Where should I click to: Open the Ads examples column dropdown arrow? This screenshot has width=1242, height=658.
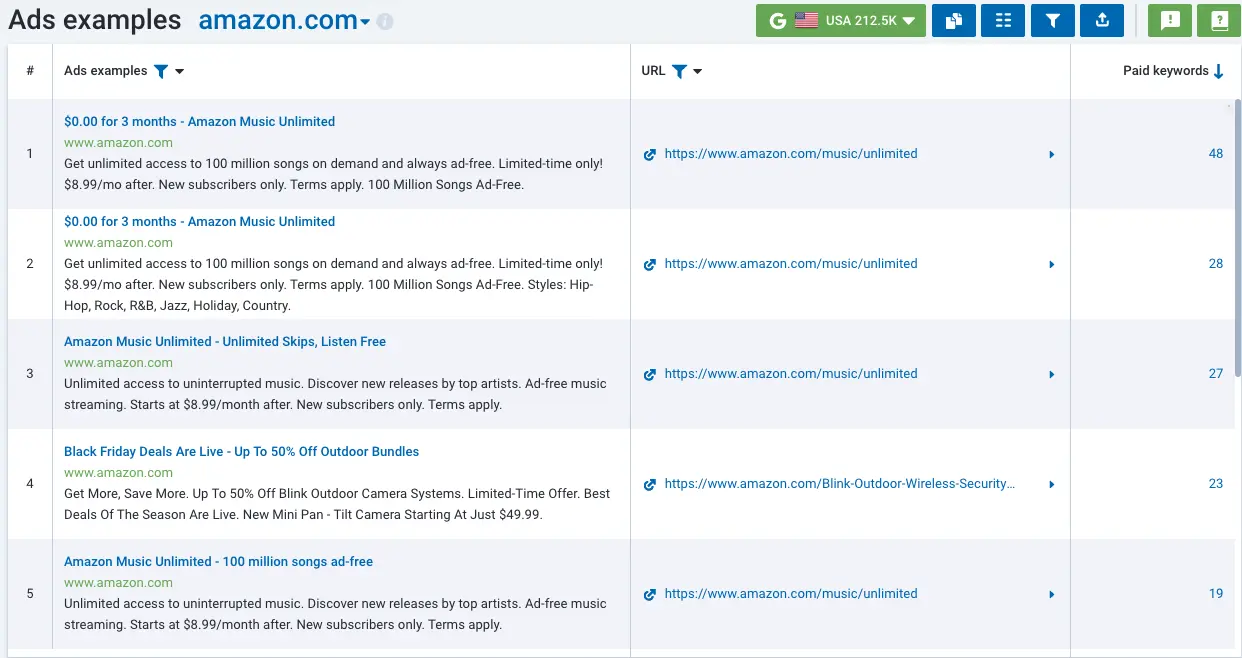click(x=178, y=71)
